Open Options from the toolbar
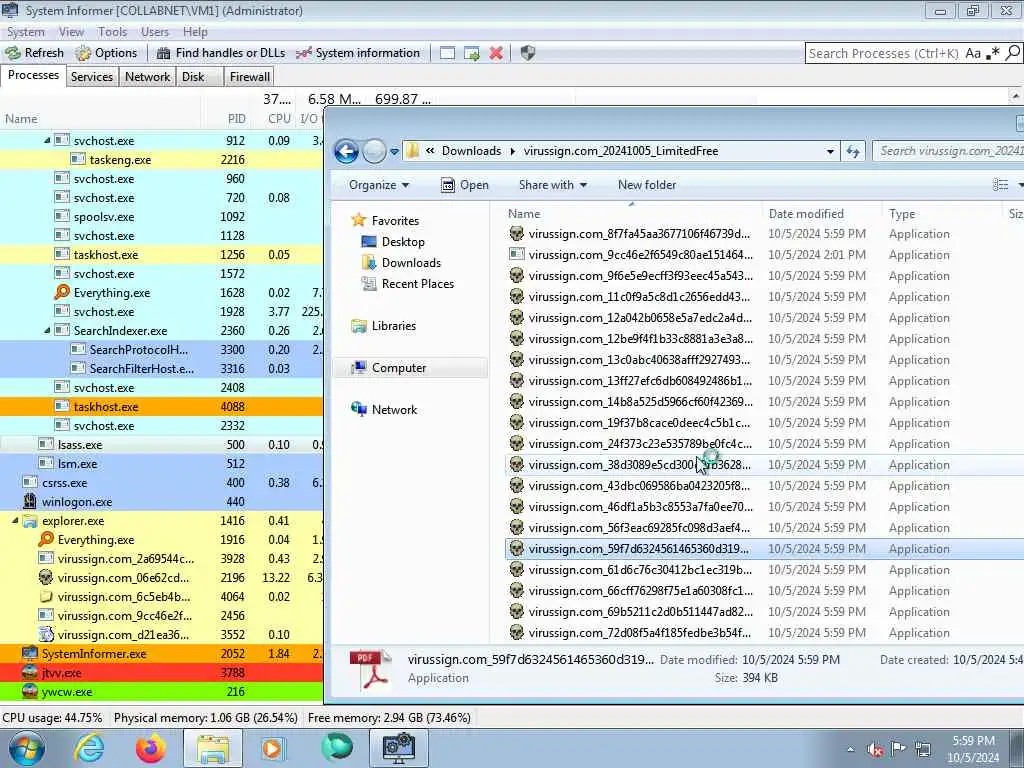Image resolution: width=1024 pixels, height=768 pixels. coord(106,53)
